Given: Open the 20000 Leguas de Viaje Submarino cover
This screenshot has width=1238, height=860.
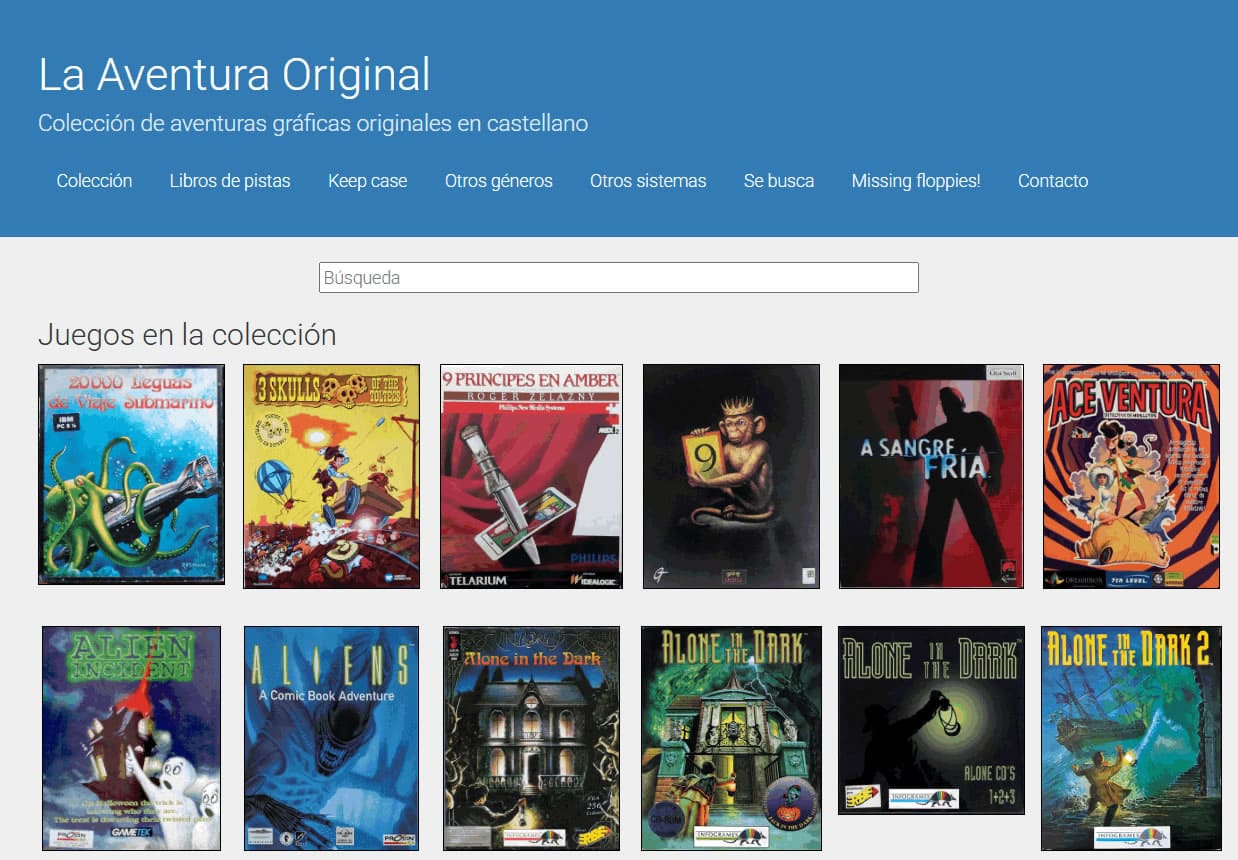Looking at the screenshot, I should pos(131,474).
